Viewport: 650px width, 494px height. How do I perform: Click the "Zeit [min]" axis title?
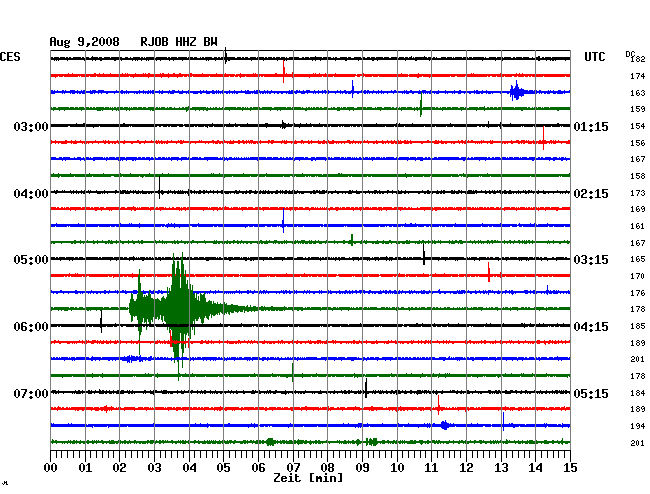click(x=308, y=478)
